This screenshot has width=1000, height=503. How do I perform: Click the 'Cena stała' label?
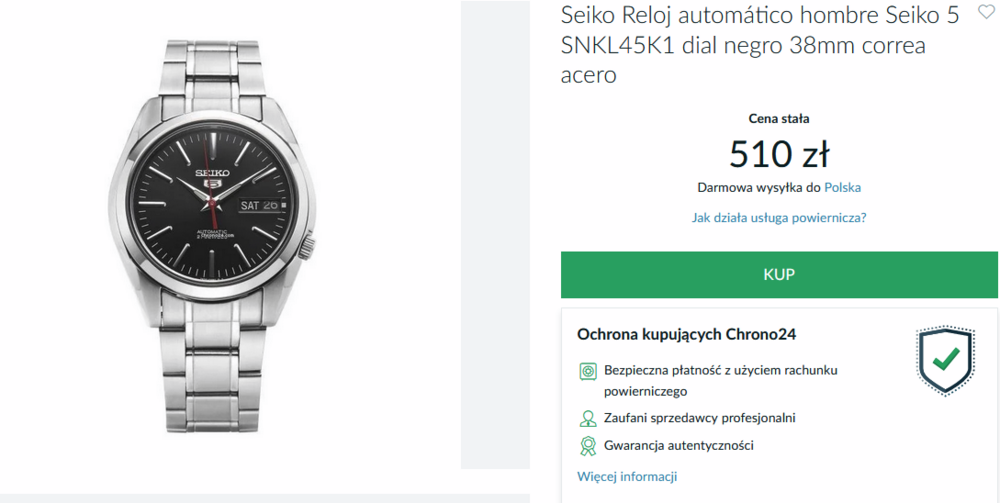pos(779,118)
